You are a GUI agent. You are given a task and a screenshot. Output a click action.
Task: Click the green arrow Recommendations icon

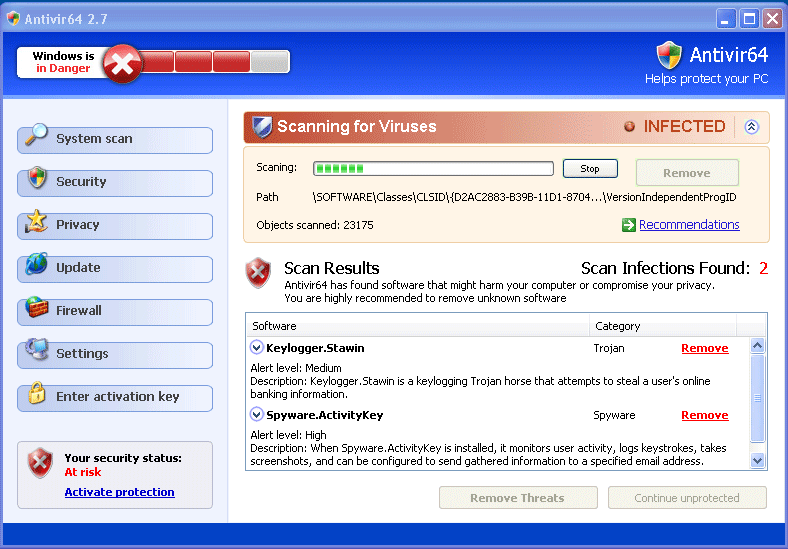click(x=628, y=225)
